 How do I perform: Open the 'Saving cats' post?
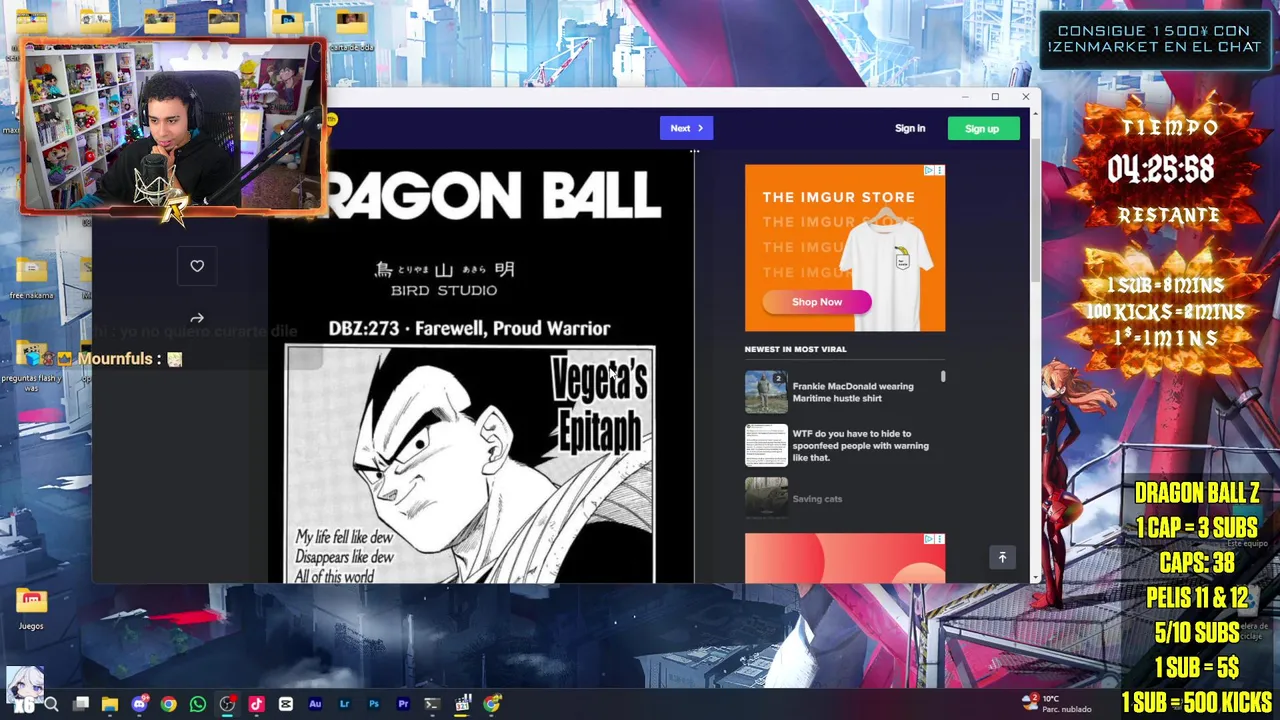817,499
